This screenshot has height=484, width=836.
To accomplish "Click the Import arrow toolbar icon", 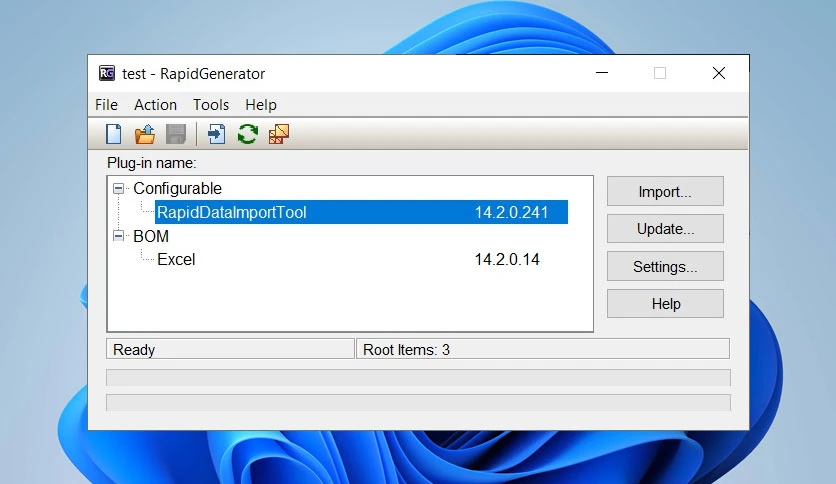I will point(216,134).
